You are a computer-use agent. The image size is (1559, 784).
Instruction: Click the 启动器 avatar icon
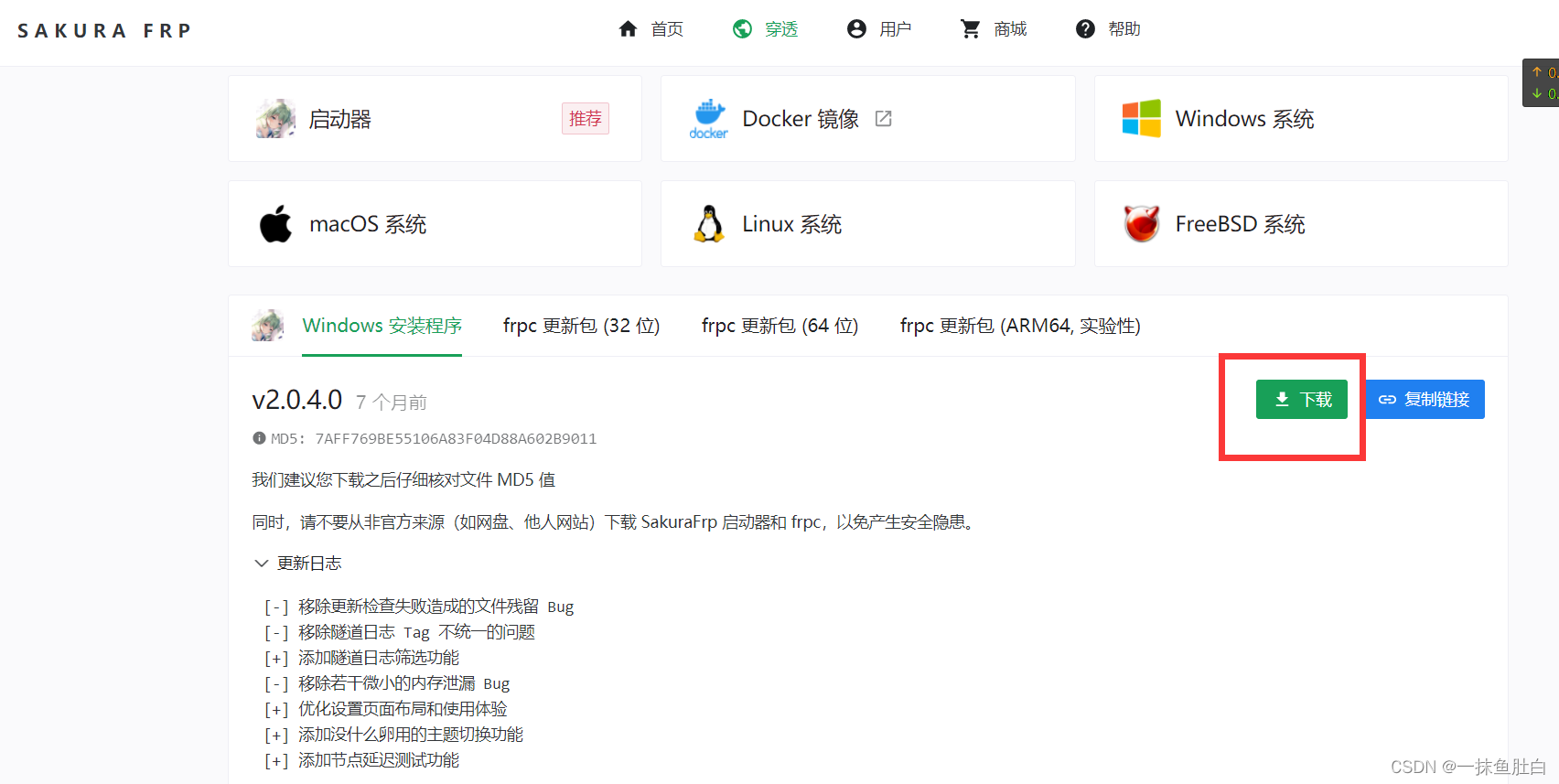(x=275, y=119)
